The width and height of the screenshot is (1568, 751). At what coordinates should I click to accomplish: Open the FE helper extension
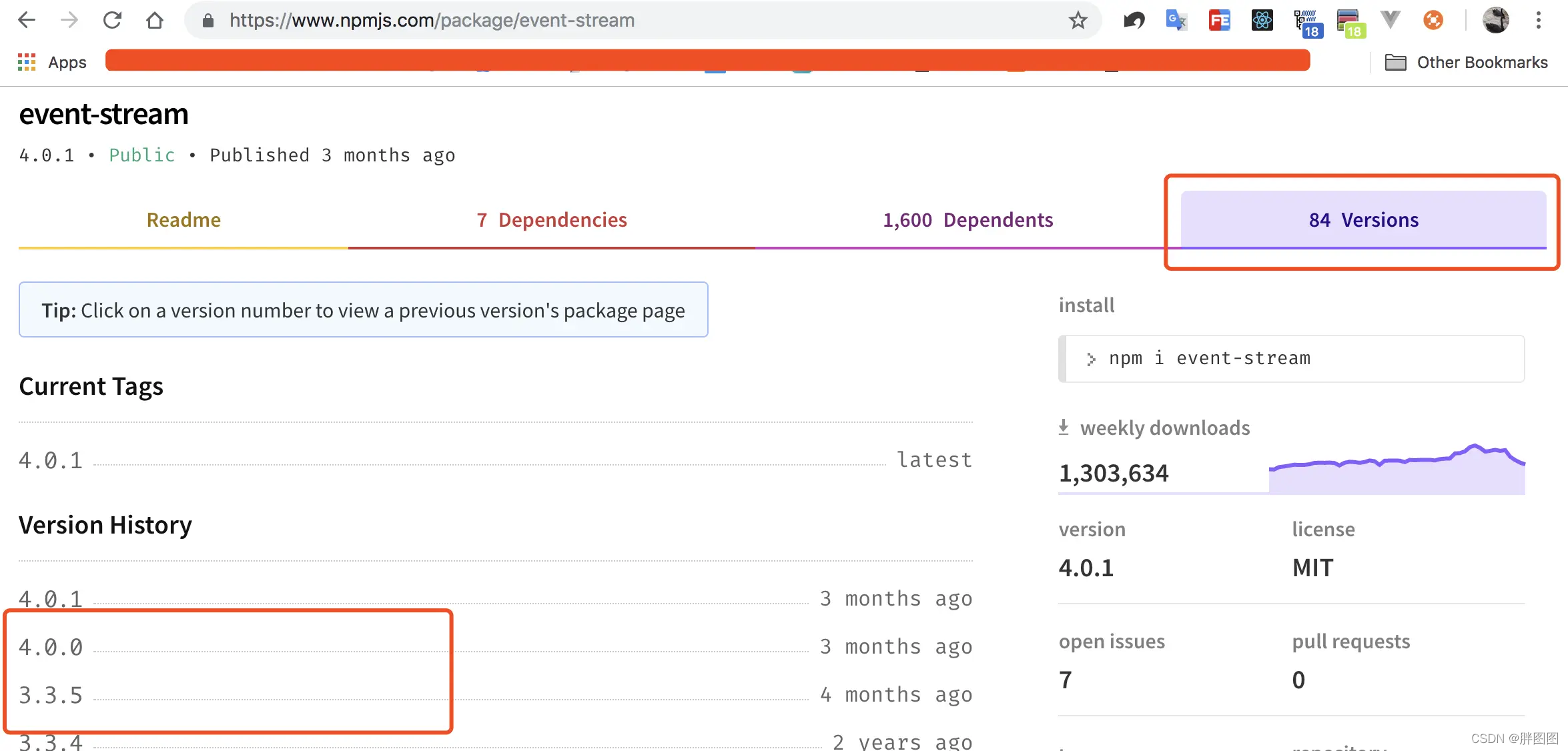[x=1219, y=20]
